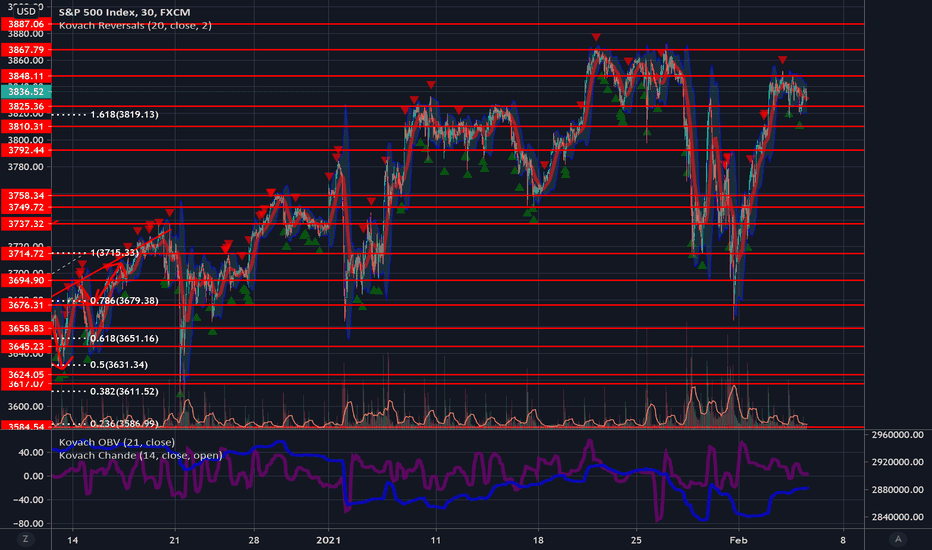This screenshot has height=550, width=932.
Task: Click the 14 date on time axis
Action: pos(73,540)
